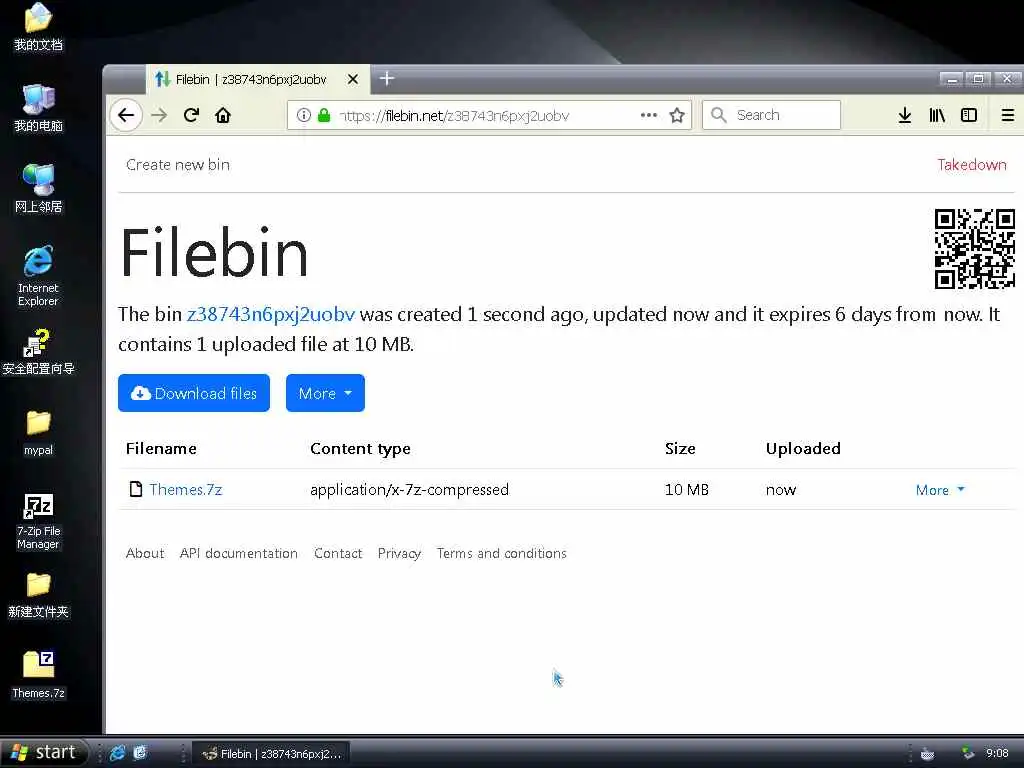Select the mypal folder on desktop
Screen dimensions: 1024x768
coord(38,433)
